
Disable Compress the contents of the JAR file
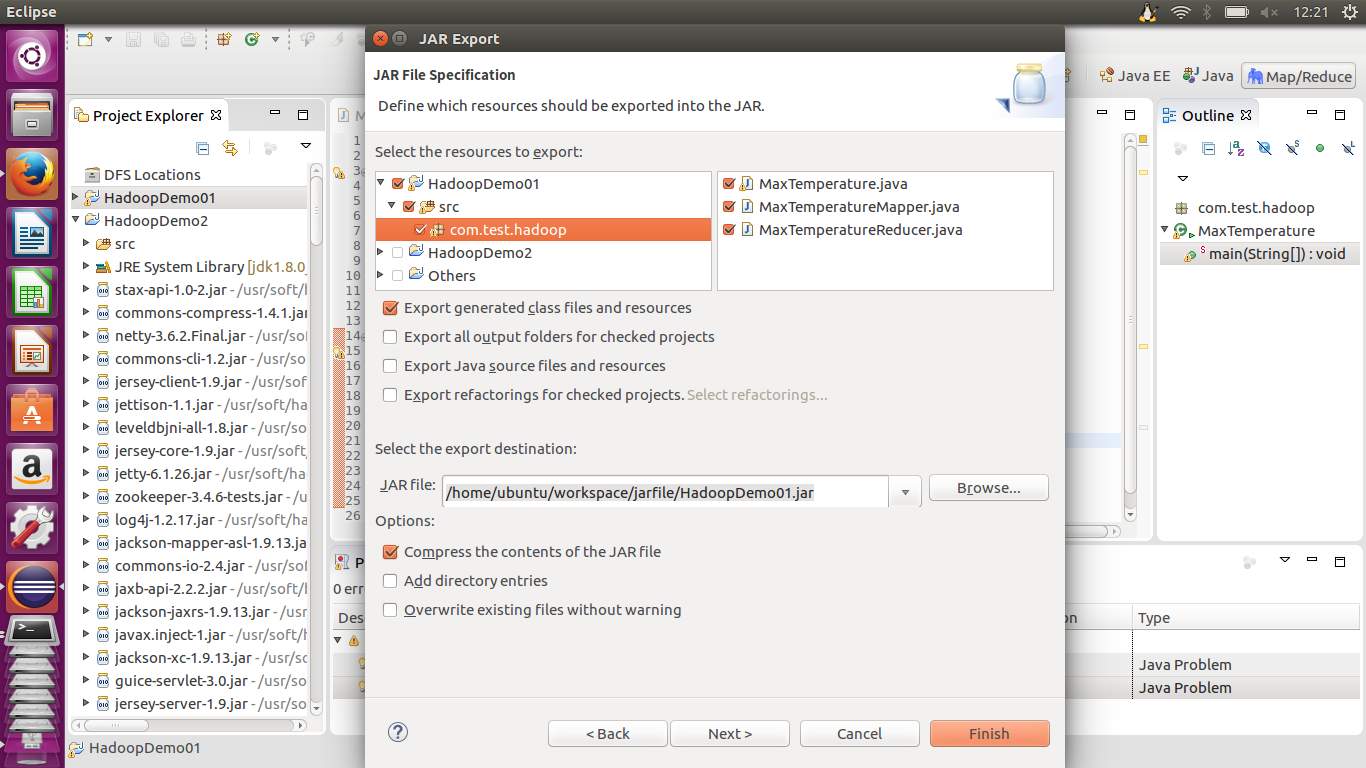coord(391,552)
